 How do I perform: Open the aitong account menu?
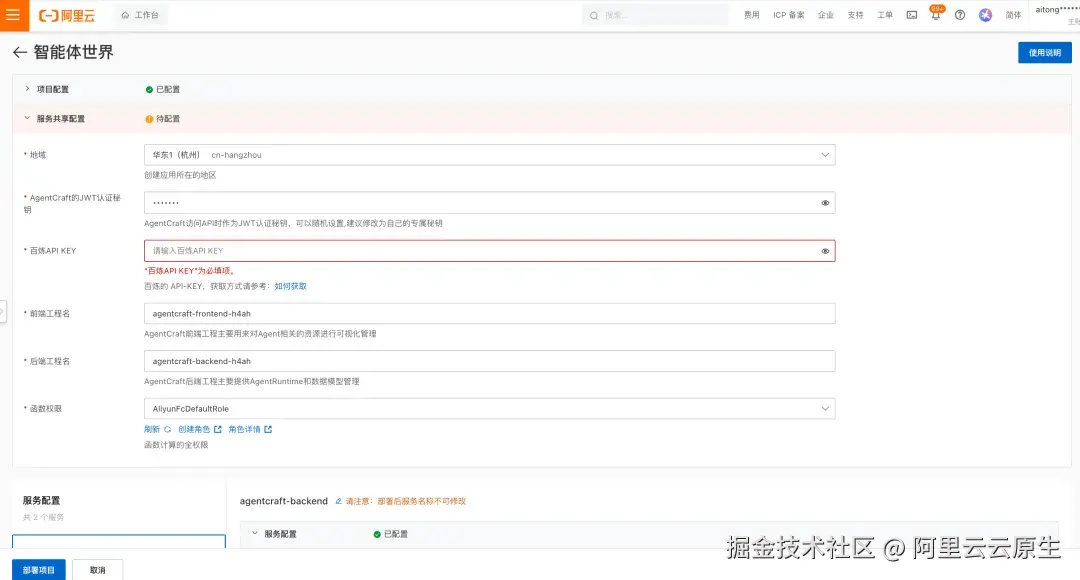click(1057, 14)
